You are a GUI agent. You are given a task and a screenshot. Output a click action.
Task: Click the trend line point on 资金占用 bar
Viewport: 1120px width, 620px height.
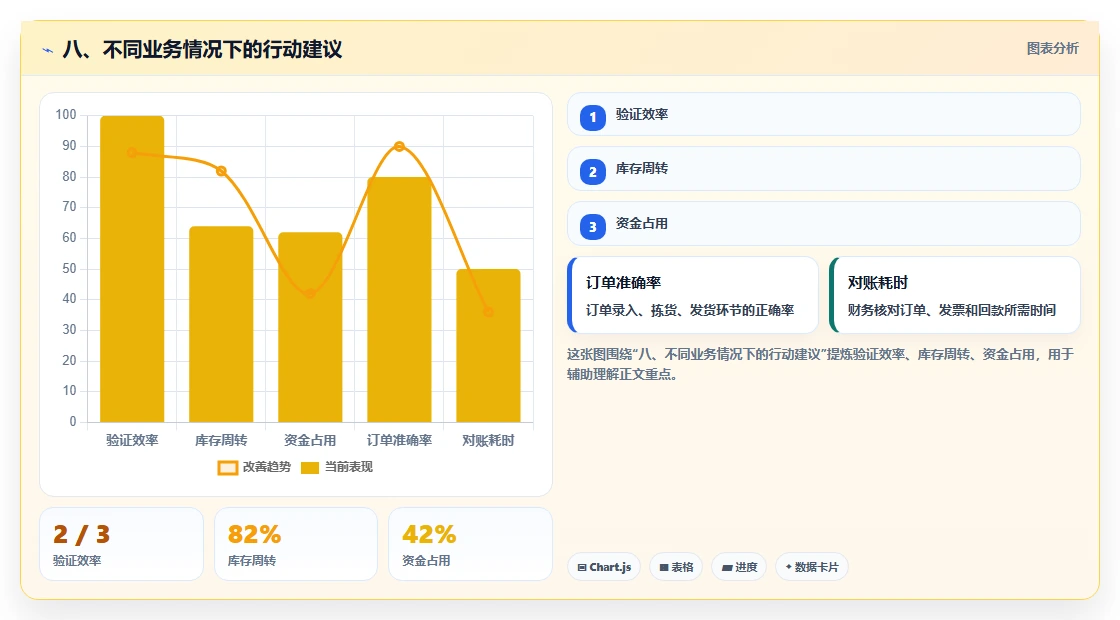(x=310, y=294)
